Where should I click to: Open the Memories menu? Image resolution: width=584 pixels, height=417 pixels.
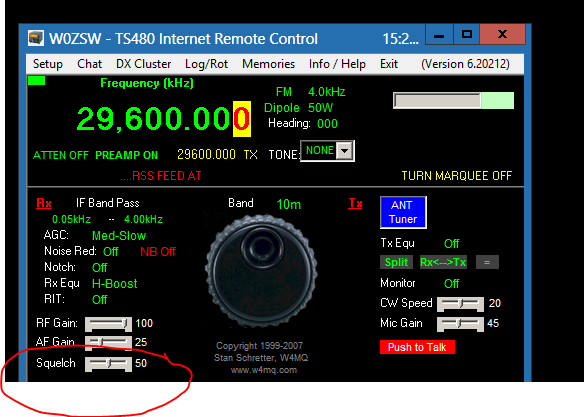coord(269,64)
